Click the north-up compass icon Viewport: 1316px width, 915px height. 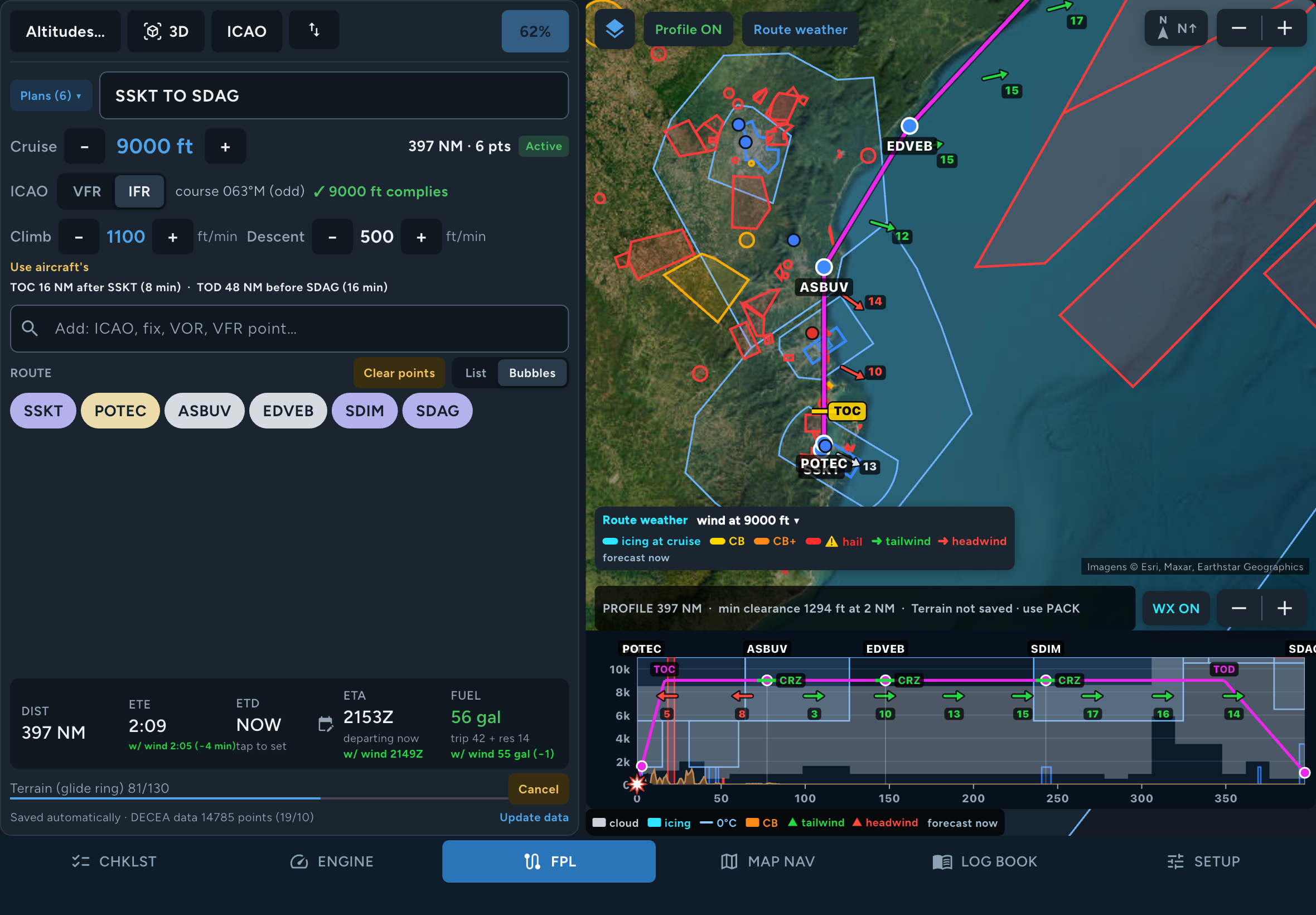coord(1175,28)
